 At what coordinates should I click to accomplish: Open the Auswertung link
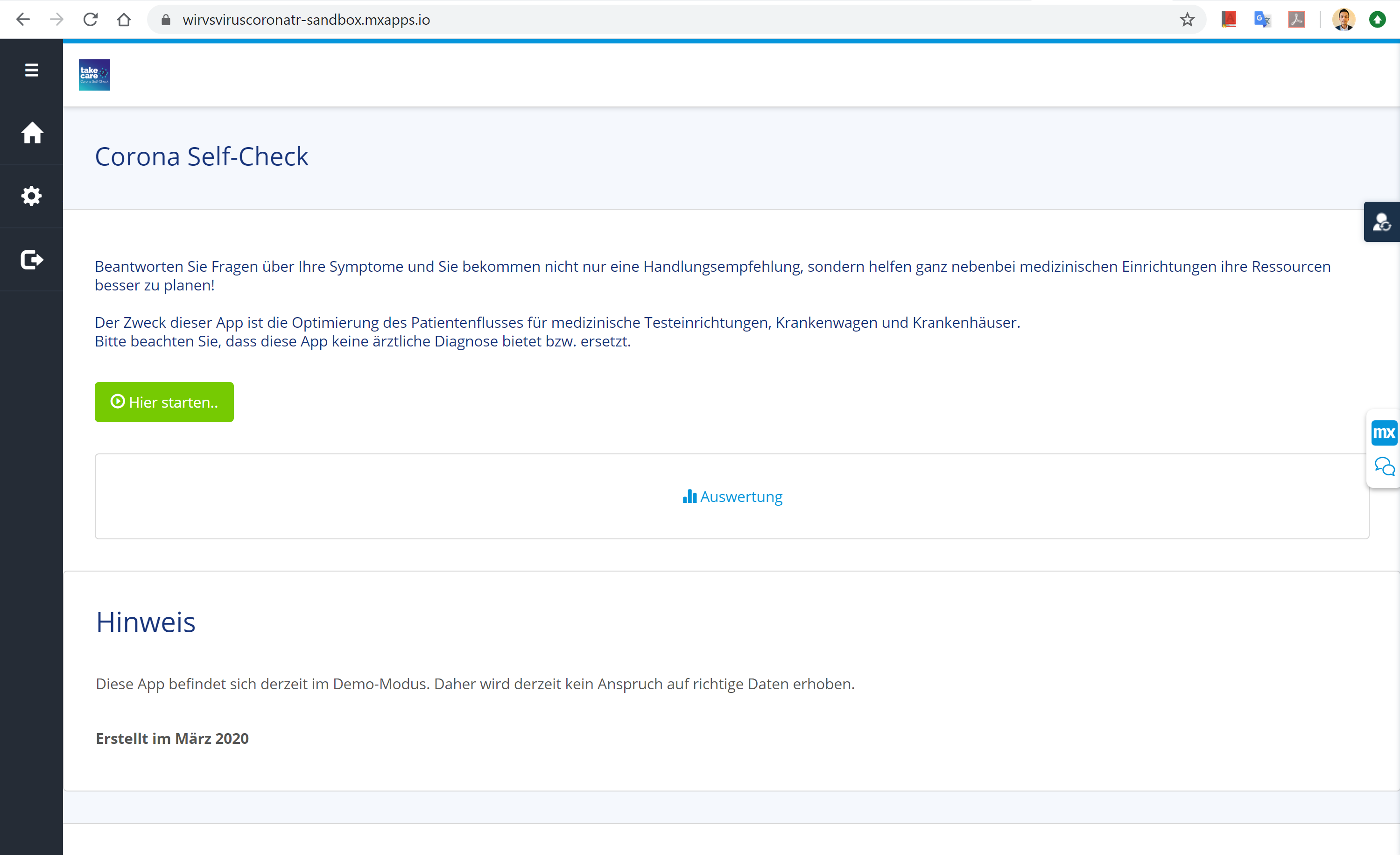[732, 497]
